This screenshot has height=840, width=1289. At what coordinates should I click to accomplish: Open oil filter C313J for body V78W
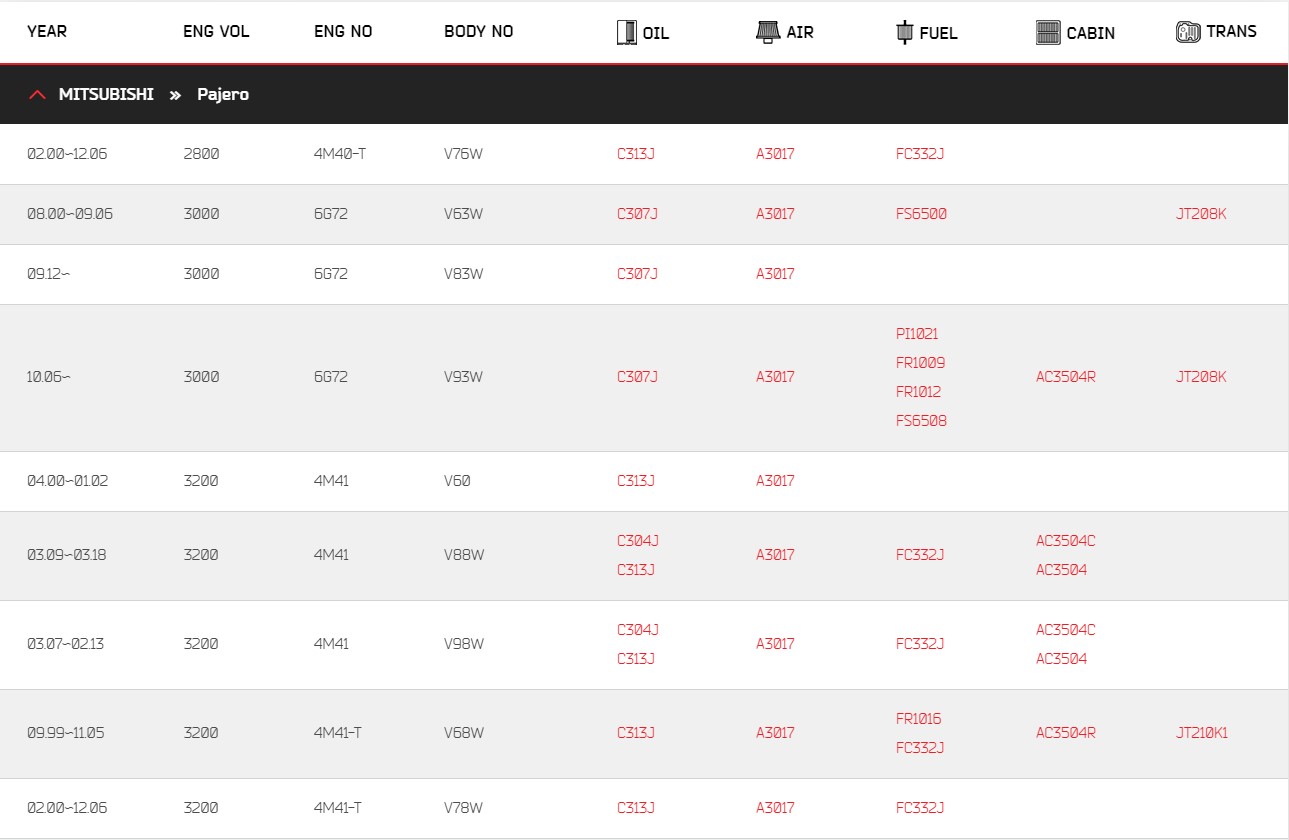[x=636, y=808]
